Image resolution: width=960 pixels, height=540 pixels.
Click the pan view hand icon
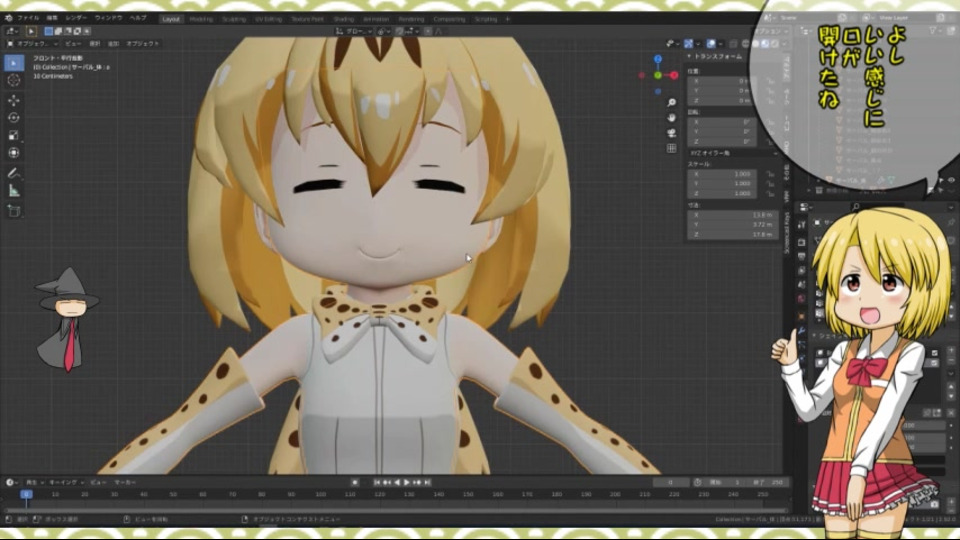(x=672, y=118)
